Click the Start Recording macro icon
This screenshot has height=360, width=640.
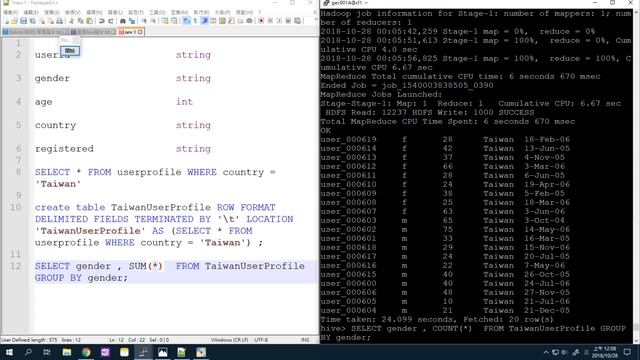point(261,21)
